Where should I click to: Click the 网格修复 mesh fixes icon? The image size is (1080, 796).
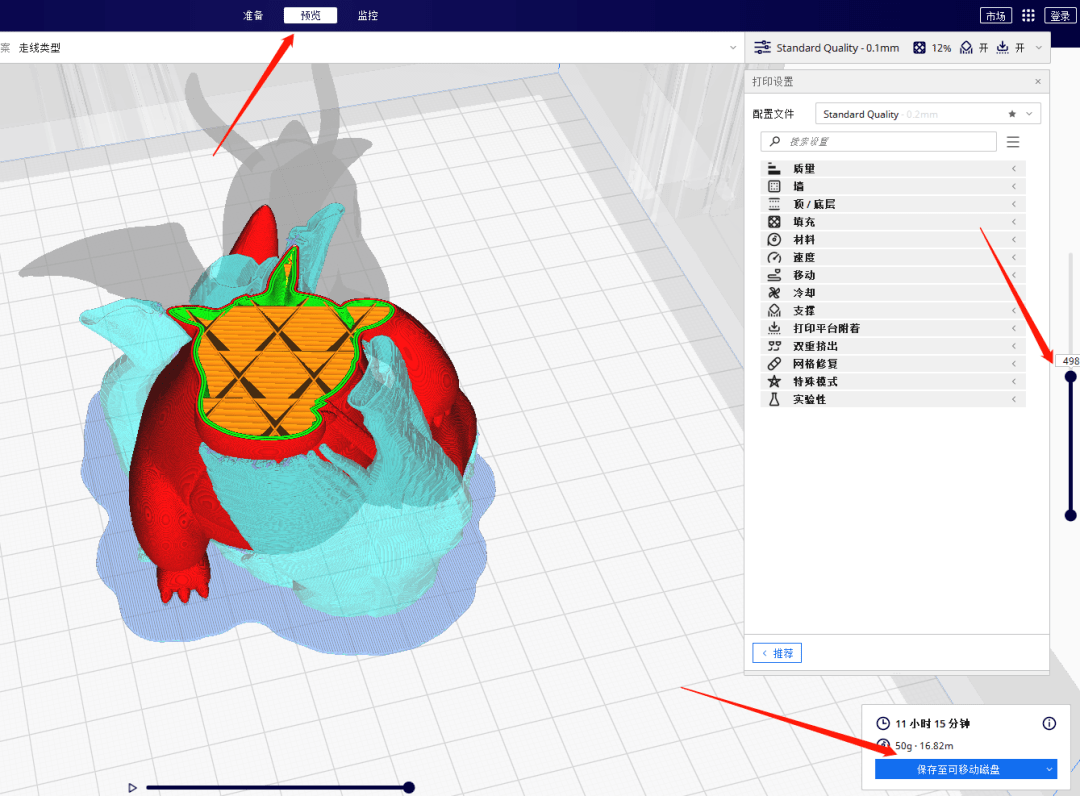[x=774, y=364]
